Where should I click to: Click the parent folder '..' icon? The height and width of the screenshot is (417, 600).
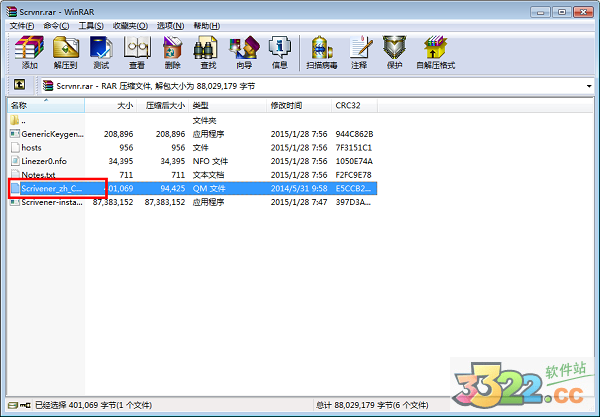coord(15,120)
